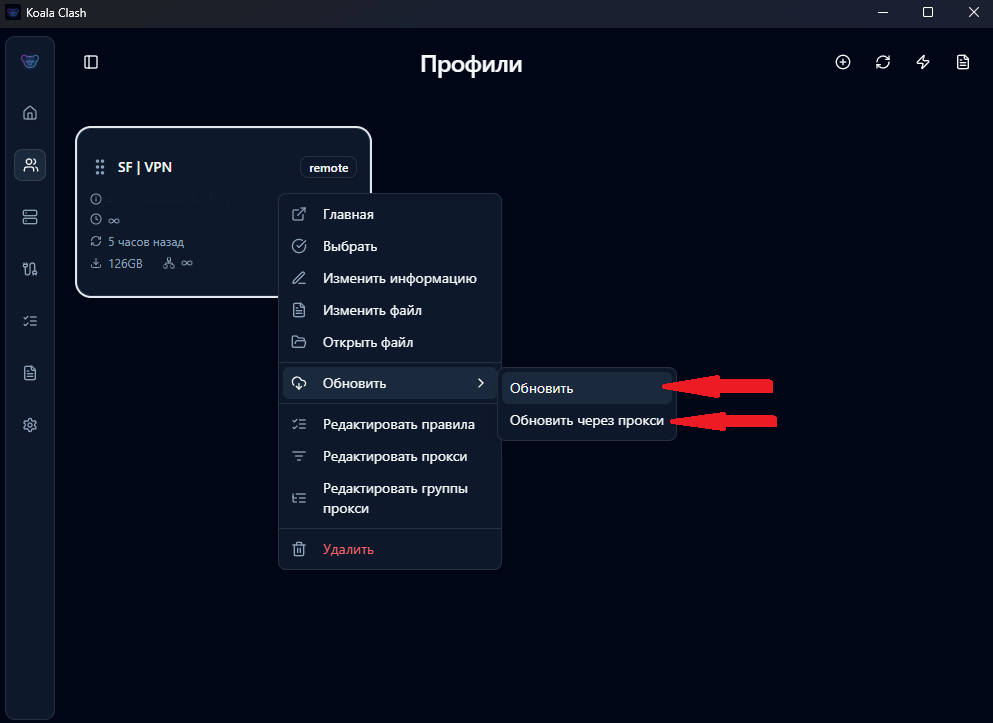Click the refresh icon in the top toolbar
This screenshot has width=993, height=723.
[x=883, y=62]
